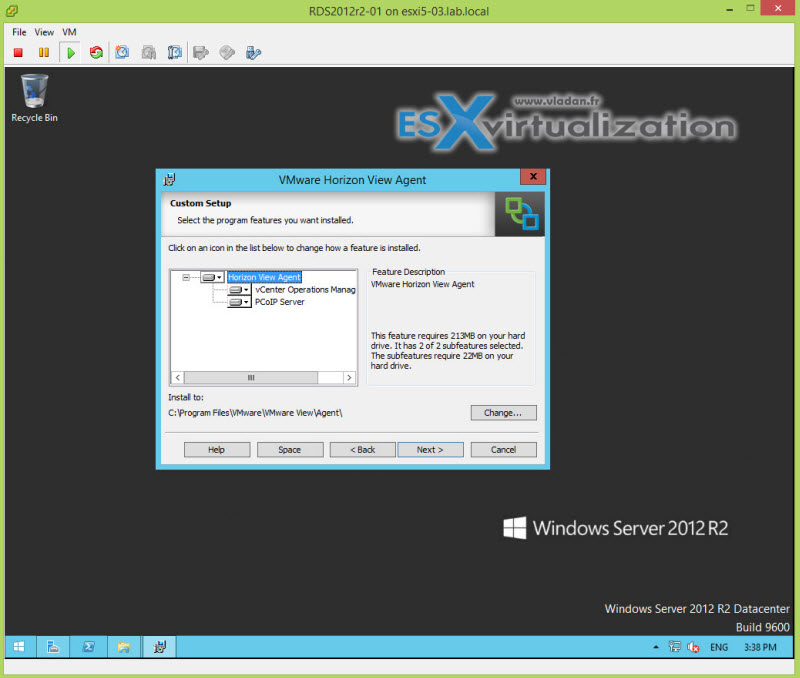Image resolution: width=800 pixels, height=678 pixels.
Task: Click the feature list left scroll arrow
Action: point(178,378)
